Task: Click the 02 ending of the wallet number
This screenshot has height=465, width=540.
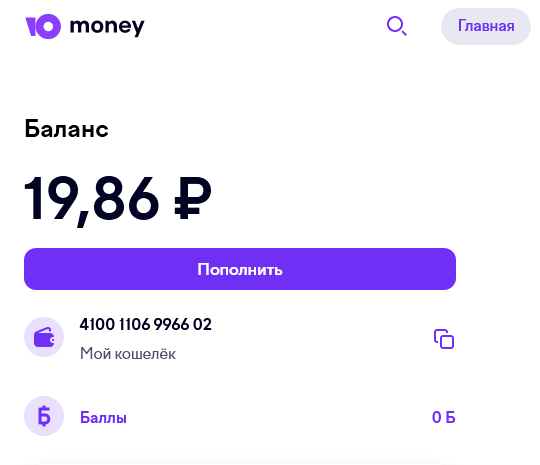Action: tap(202, 324)
